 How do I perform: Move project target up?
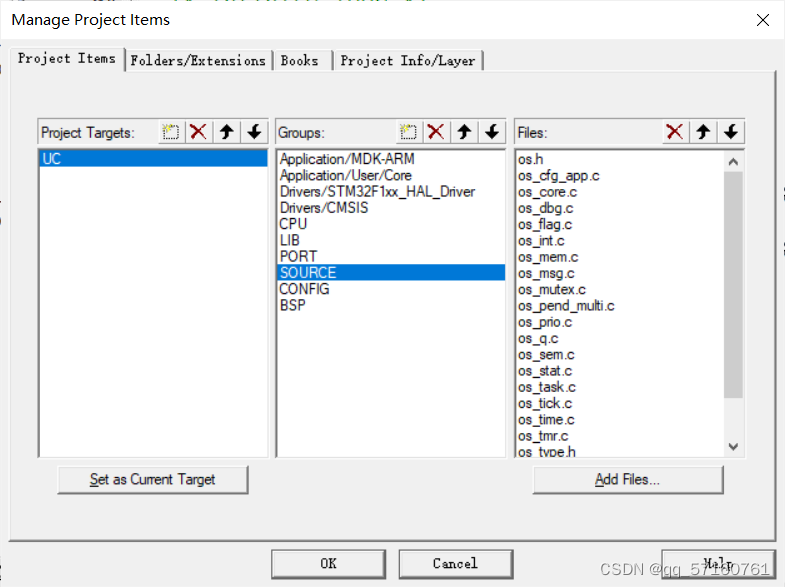pyautogui.click(x=227, y=132)
